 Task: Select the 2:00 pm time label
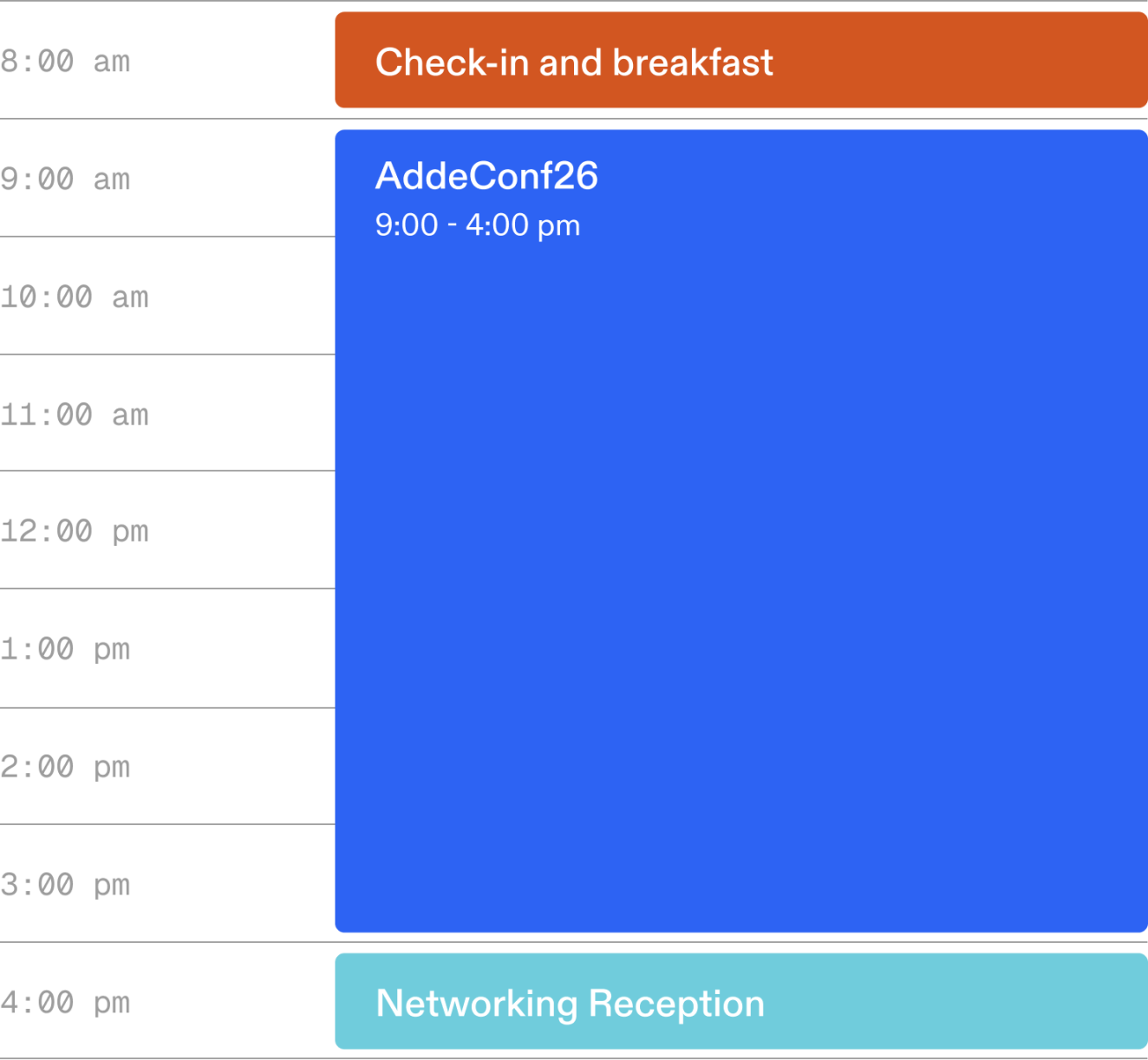(x=66, y=767)
